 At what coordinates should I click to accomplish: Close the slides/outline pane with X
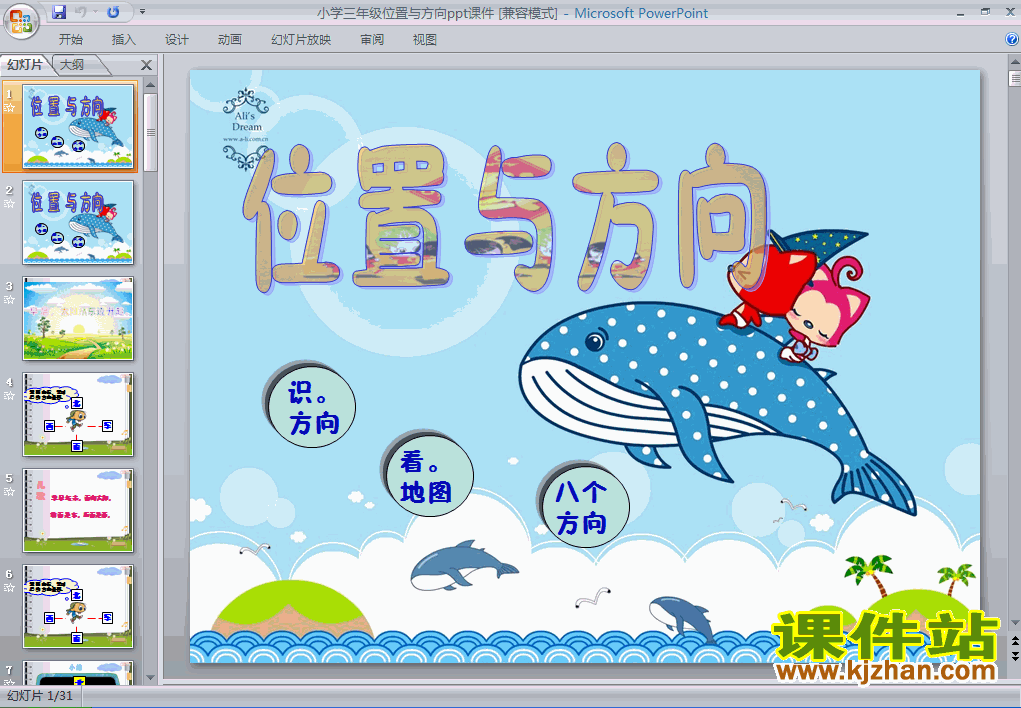coord(147,65)
